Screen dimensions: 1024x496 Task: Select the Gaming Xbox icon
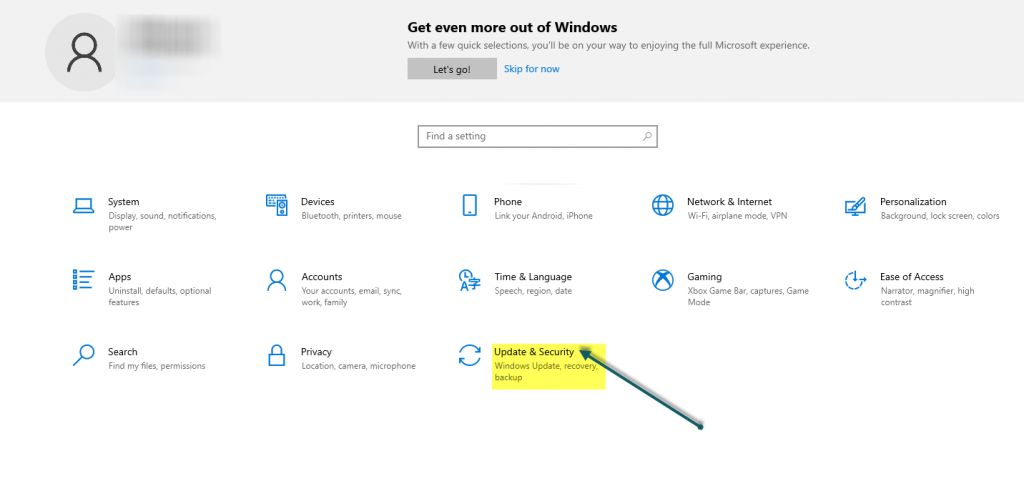(x=662, y=280)
